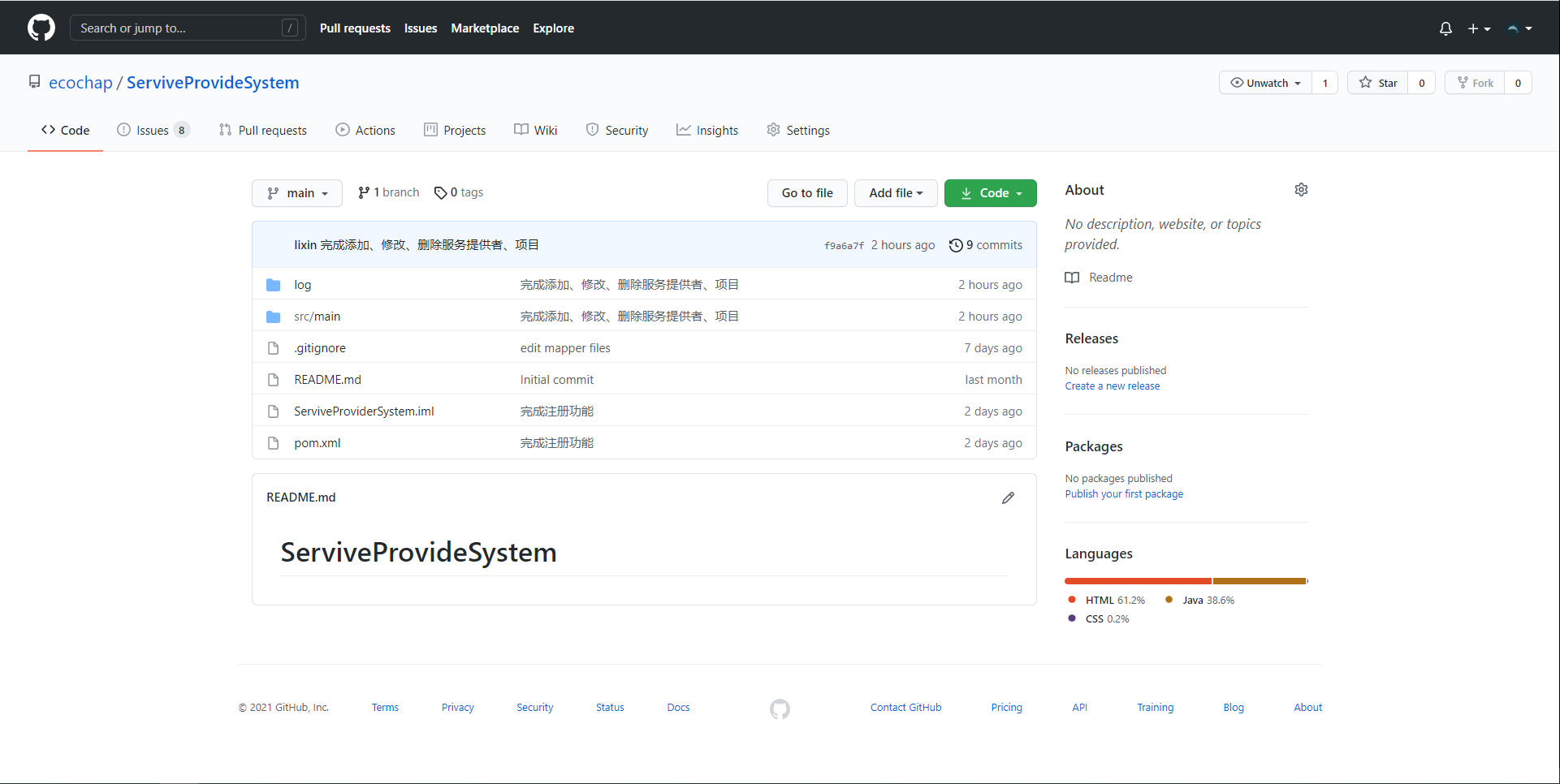The image size is (1560, 784).
Task: Open the 'edit mapper files' commit message
Action: [x=565, y=348]
